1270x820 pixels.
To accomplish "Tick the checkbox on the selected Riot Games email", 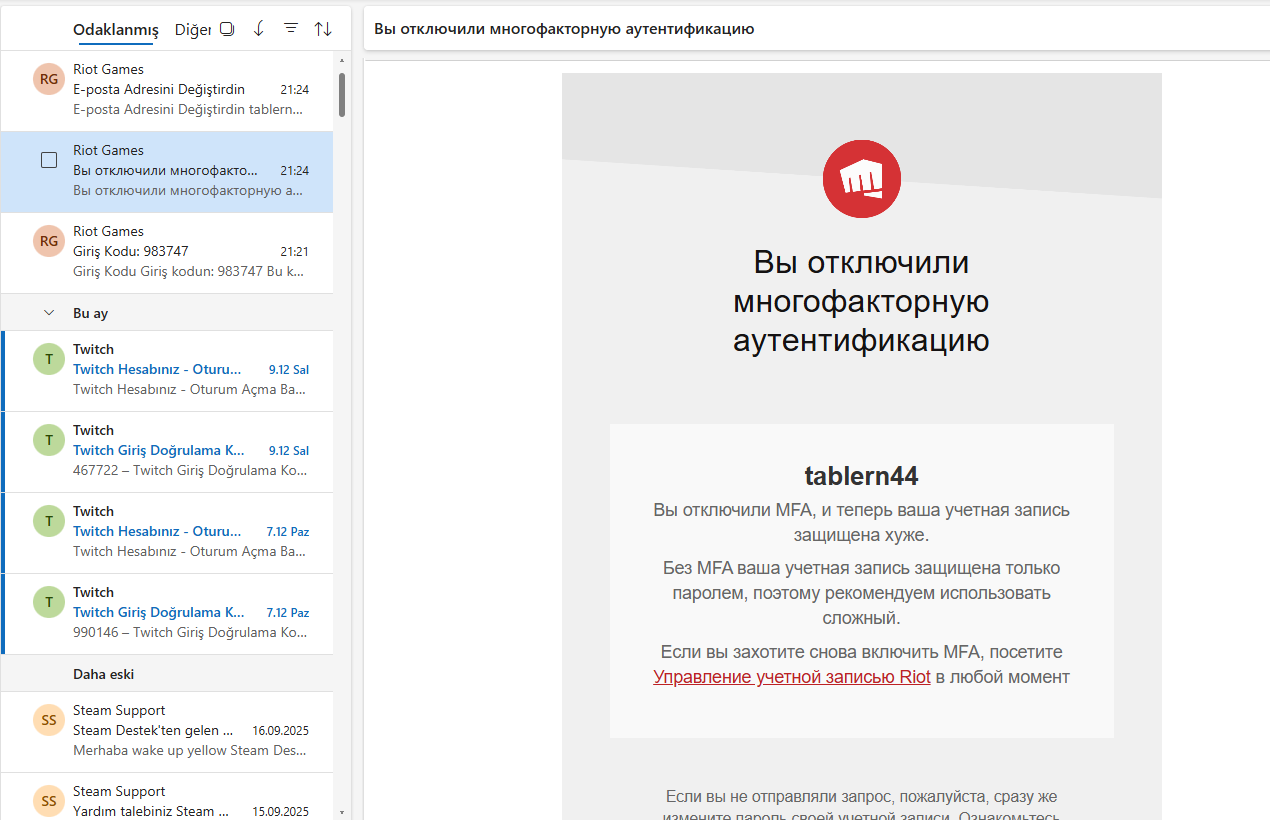I will (48, 160).
